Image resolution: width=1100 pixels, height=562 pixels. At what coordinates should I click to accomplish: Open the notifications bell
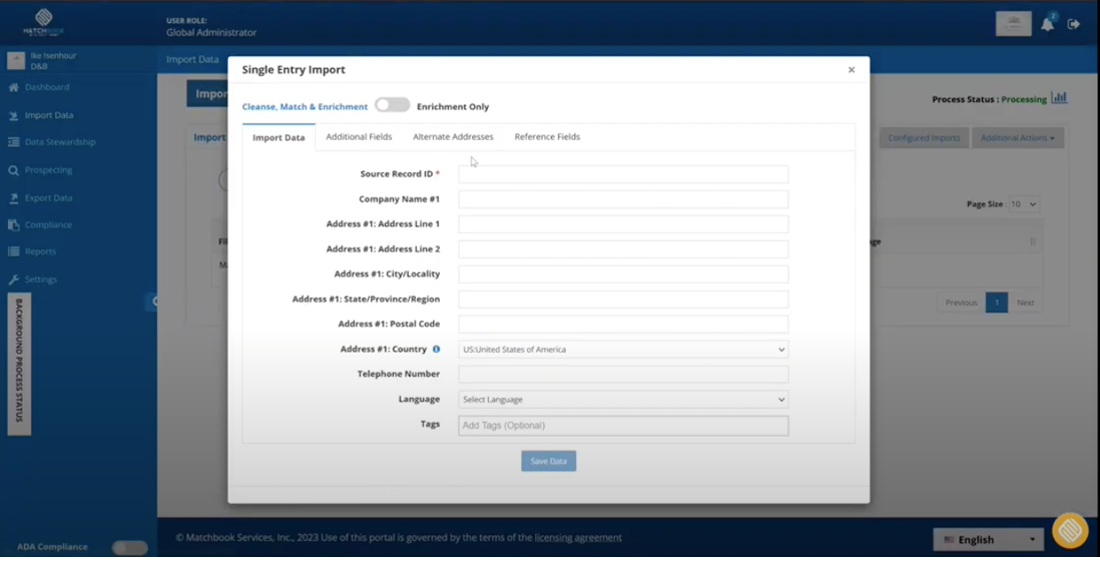coord(1047,25)
